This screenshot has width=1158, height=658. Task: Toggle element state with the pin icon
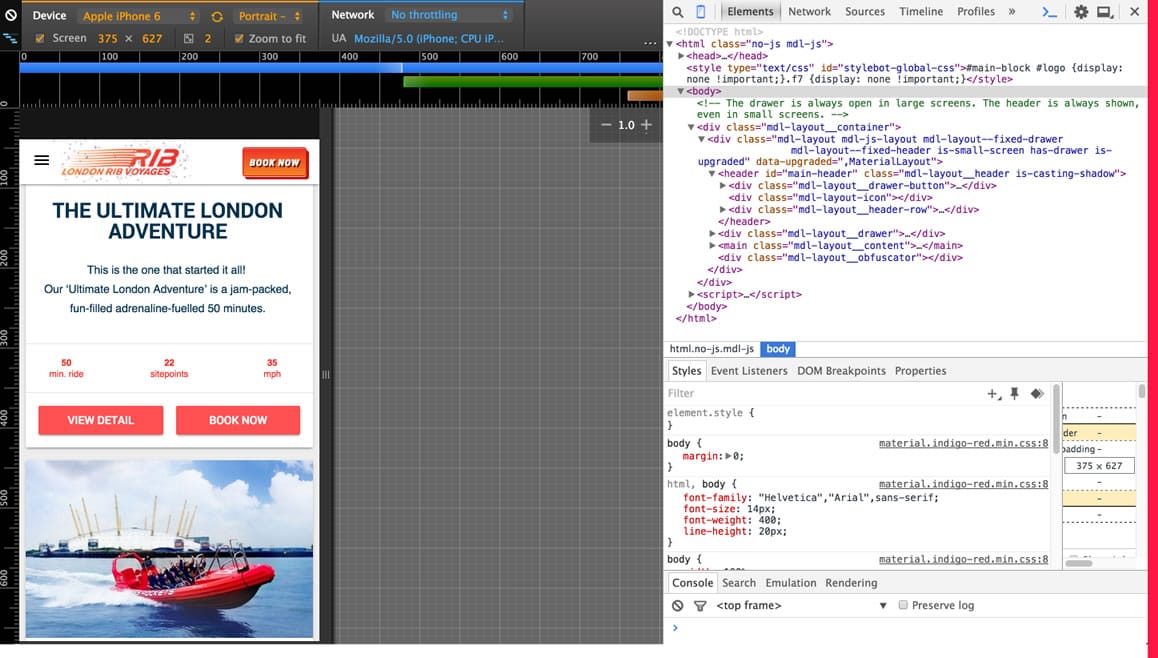1014,394
